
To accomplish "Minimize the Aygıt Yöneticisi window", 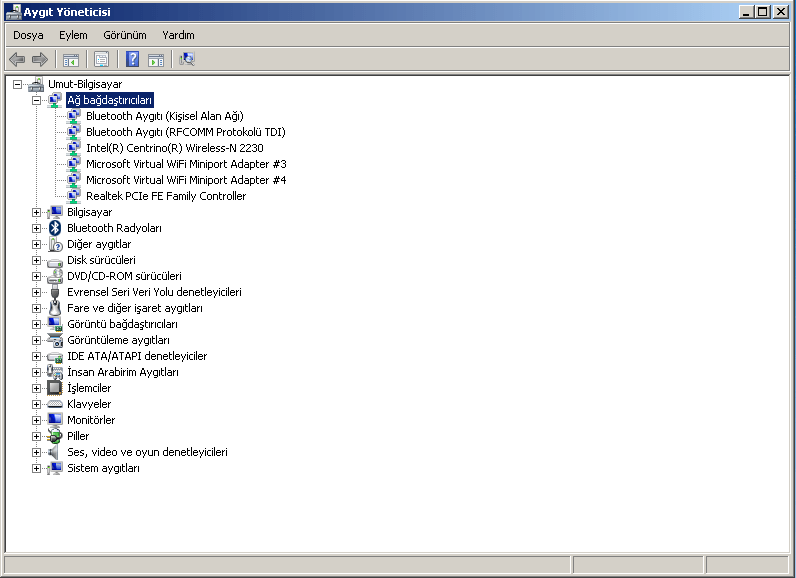I will click(746, 12).
